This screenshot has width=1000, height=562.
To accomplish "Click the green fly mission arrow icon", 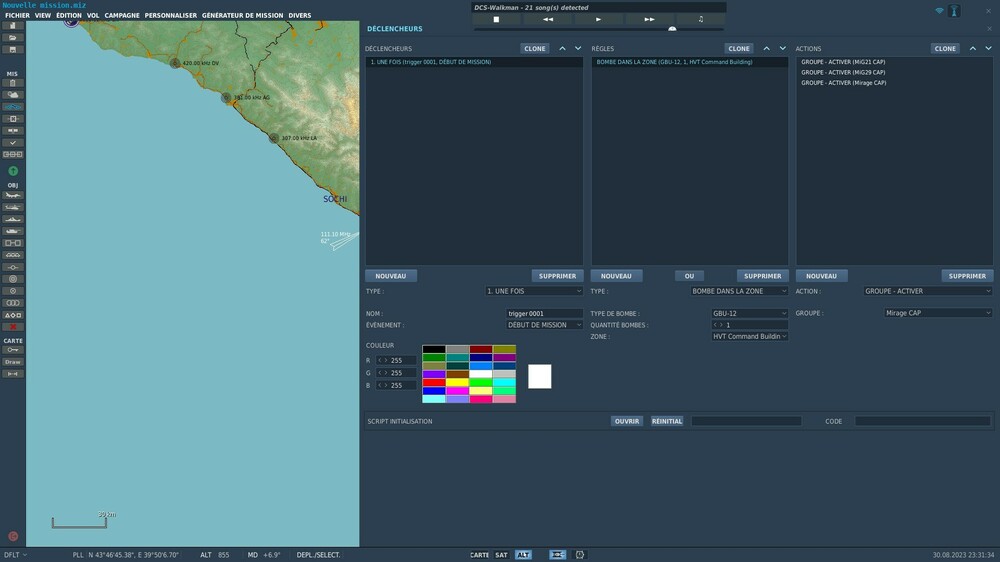I will (x=13, y=171).
